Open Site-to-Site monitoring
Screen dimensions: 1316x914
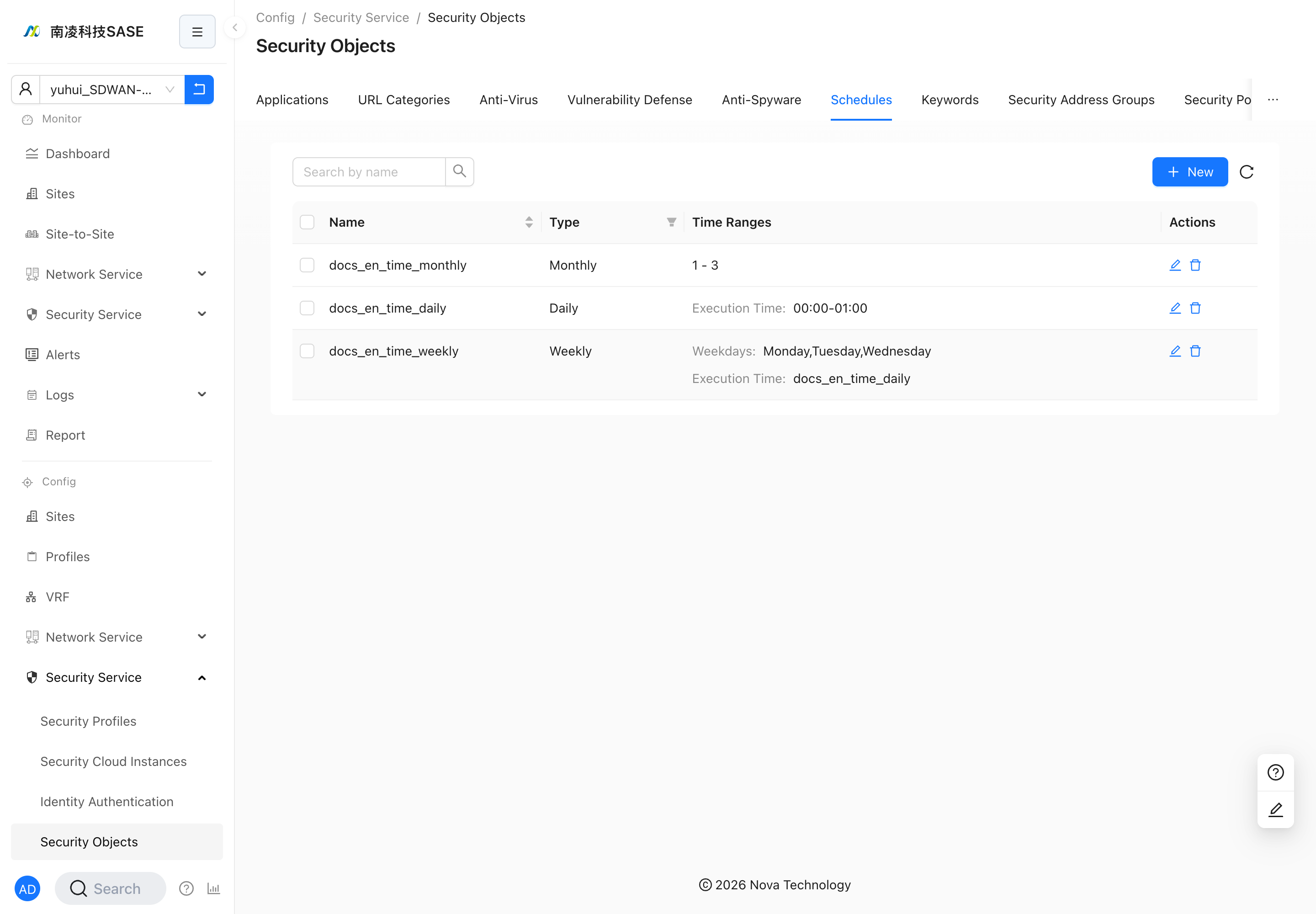point(117,234)
